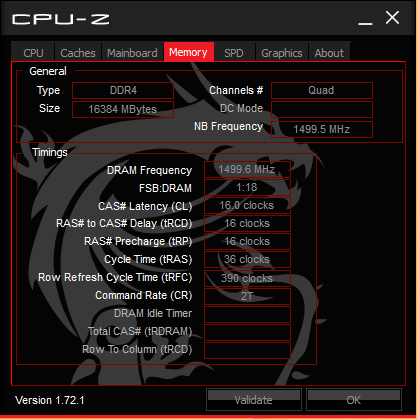417x419 pixels.
Task: Click the Quad Channels field
Action: tap(322, 90)
